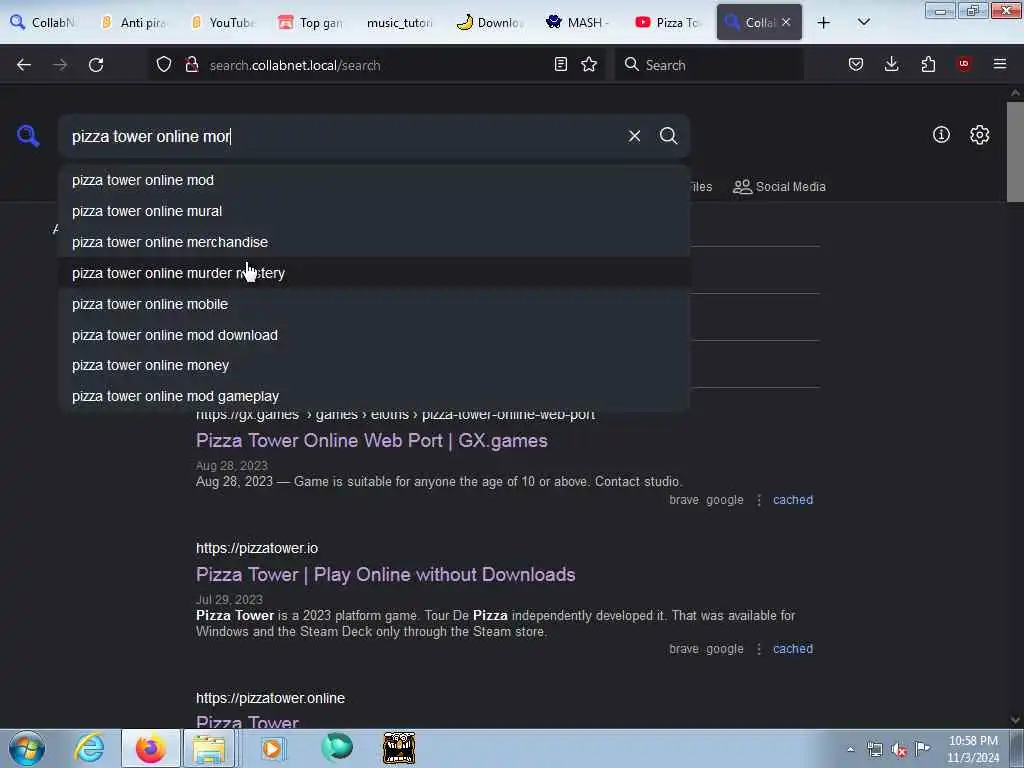Switch to the Downlo tab
Screen dimensions: 1024x768
click(x=489, y=22)
